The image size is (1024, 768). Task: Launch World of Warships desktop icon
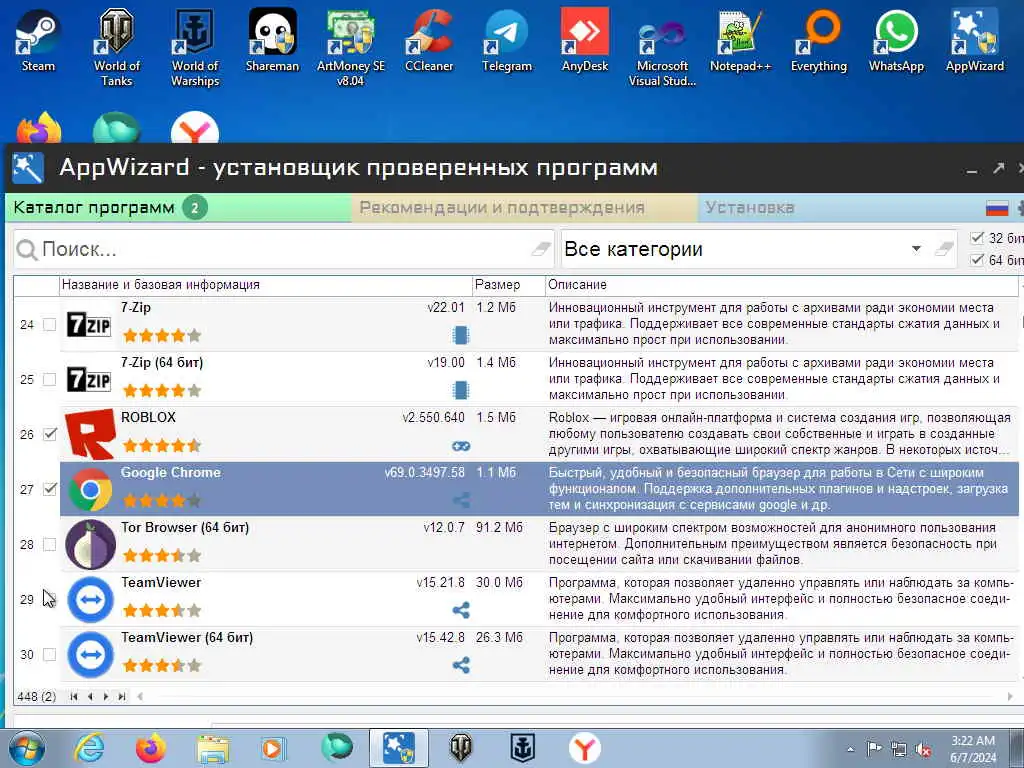point(195,47)
